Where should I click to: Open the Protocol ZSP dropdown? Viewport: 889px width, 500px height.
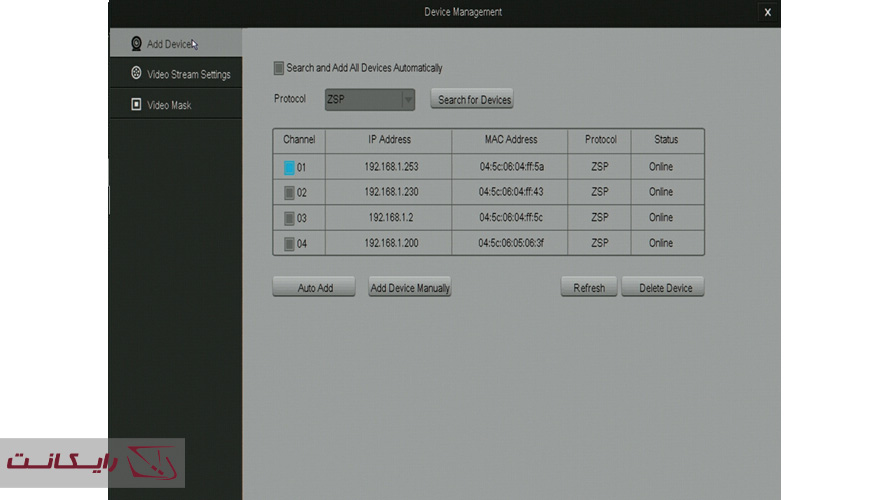(362, 100)
